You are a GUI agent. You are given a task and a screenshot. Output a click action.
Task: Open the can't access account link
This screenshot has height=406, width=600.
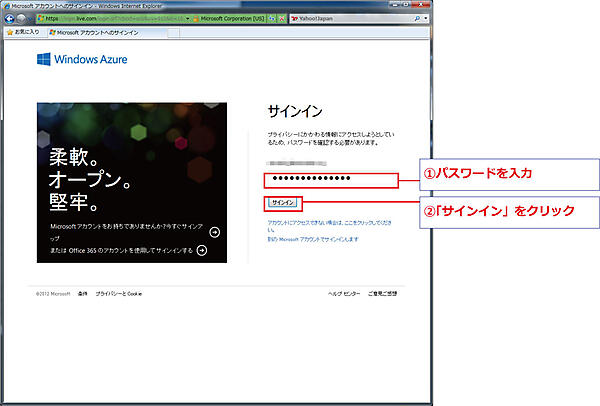click(329, 226)
